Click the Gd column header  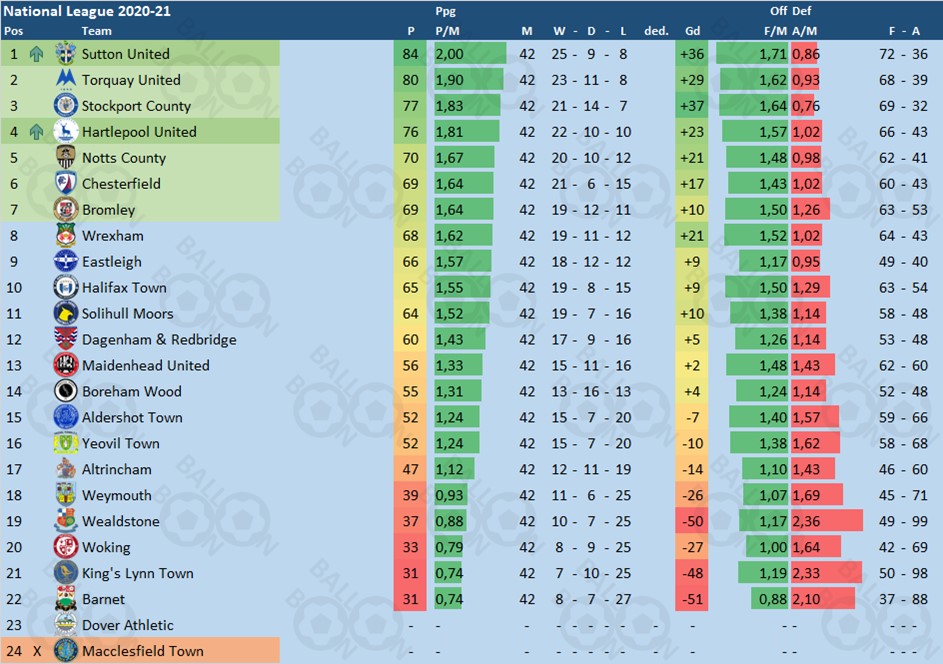(x=692, y=31)
